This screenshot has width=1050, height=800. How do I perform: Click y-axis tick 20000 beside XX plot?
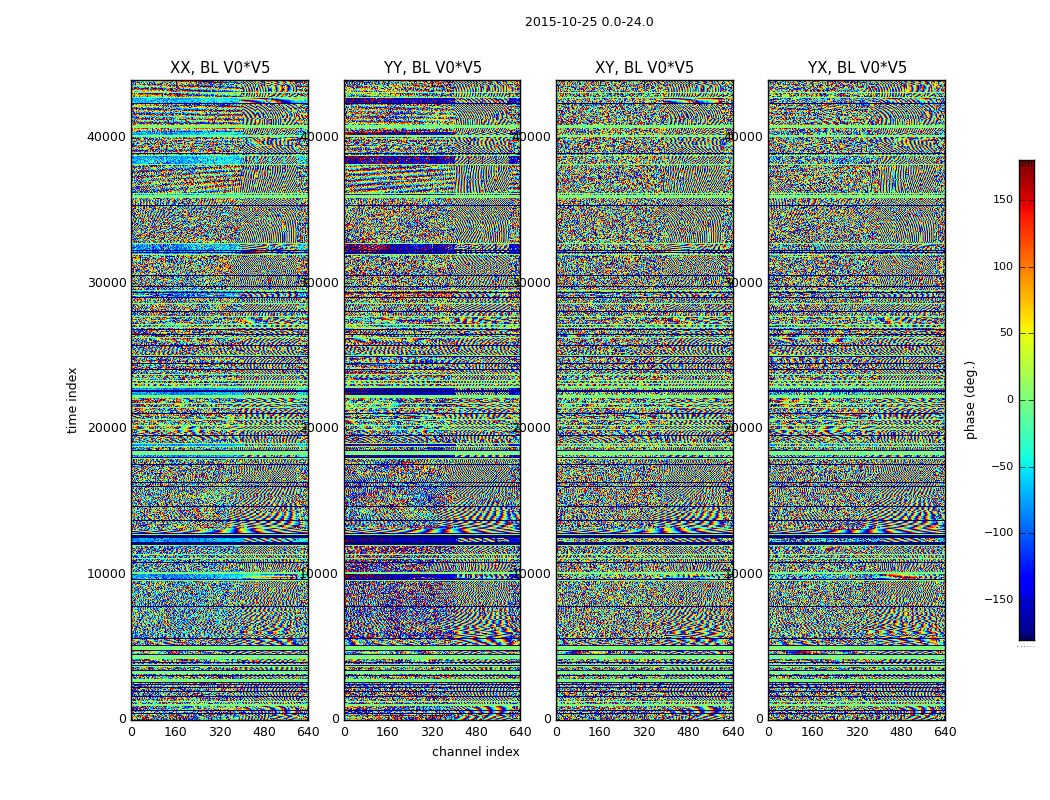click(106, 428)
